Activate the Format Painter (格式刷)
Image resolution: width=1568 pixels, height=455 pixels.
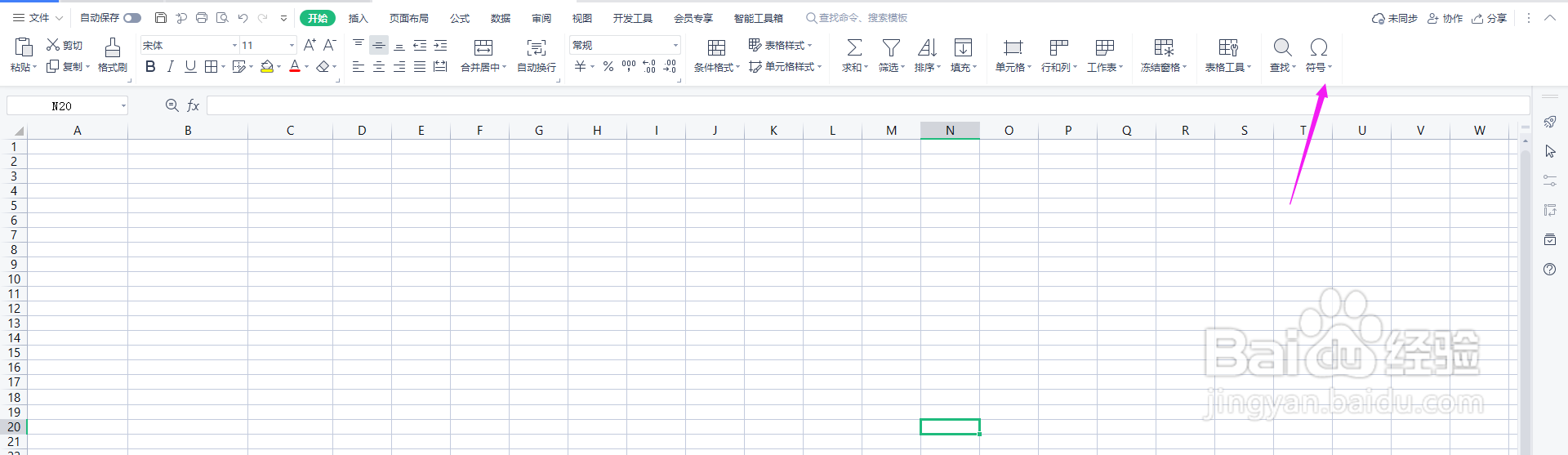(x=113, y=55)
